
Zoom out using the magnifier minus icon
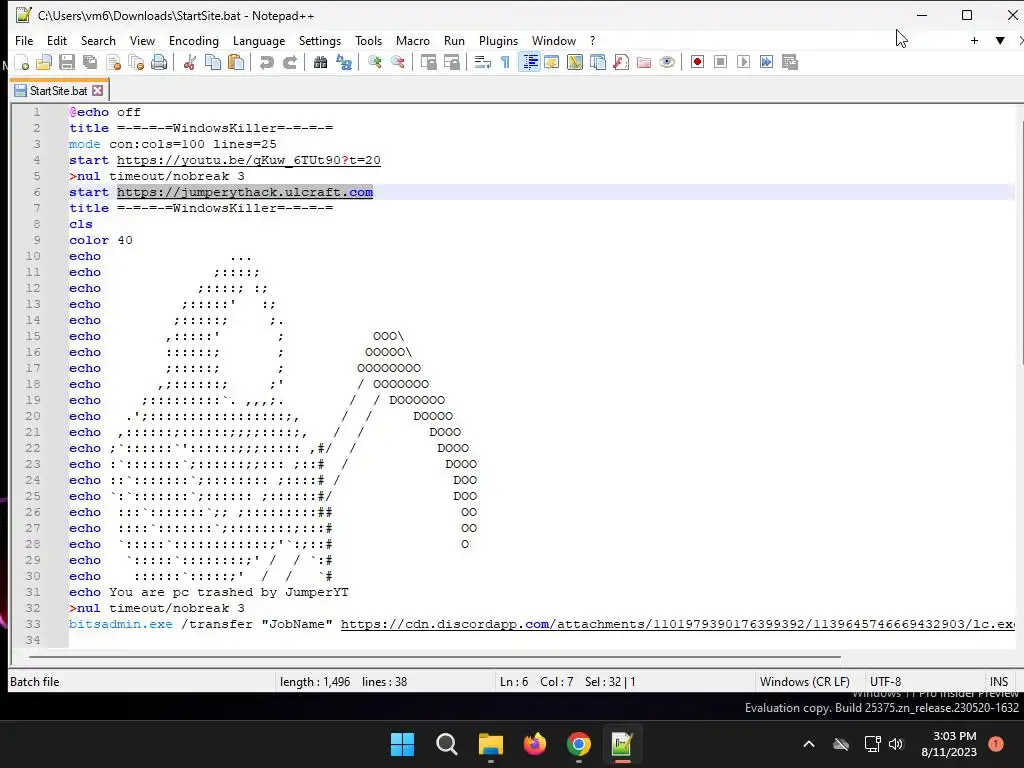pos(398,63)
